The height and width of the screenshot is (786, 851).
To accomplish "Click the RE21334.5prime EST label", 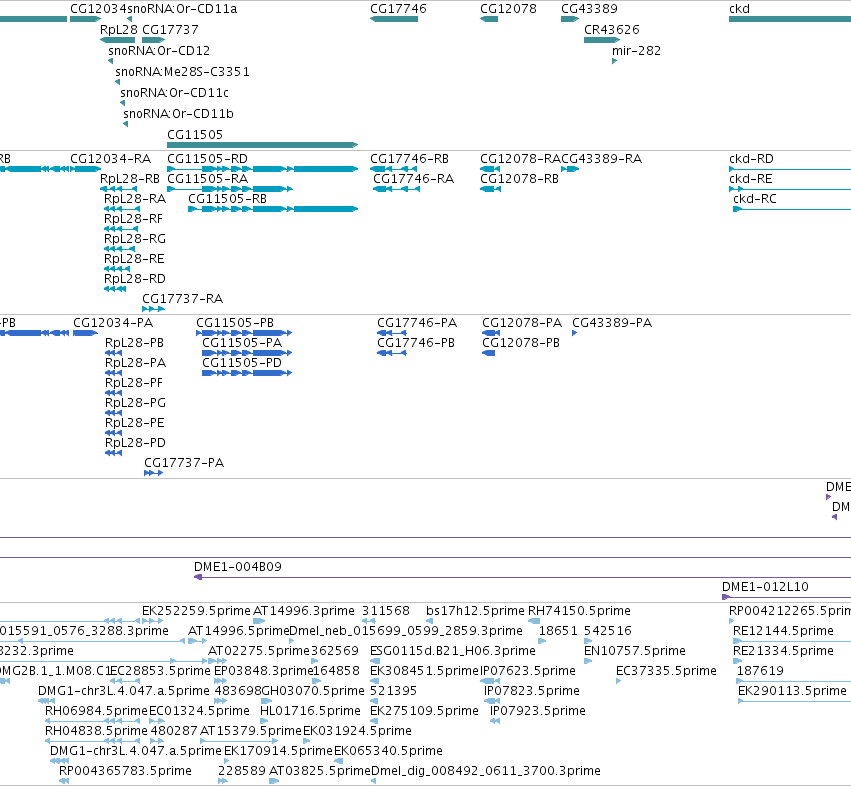I will tap(783, 651).
